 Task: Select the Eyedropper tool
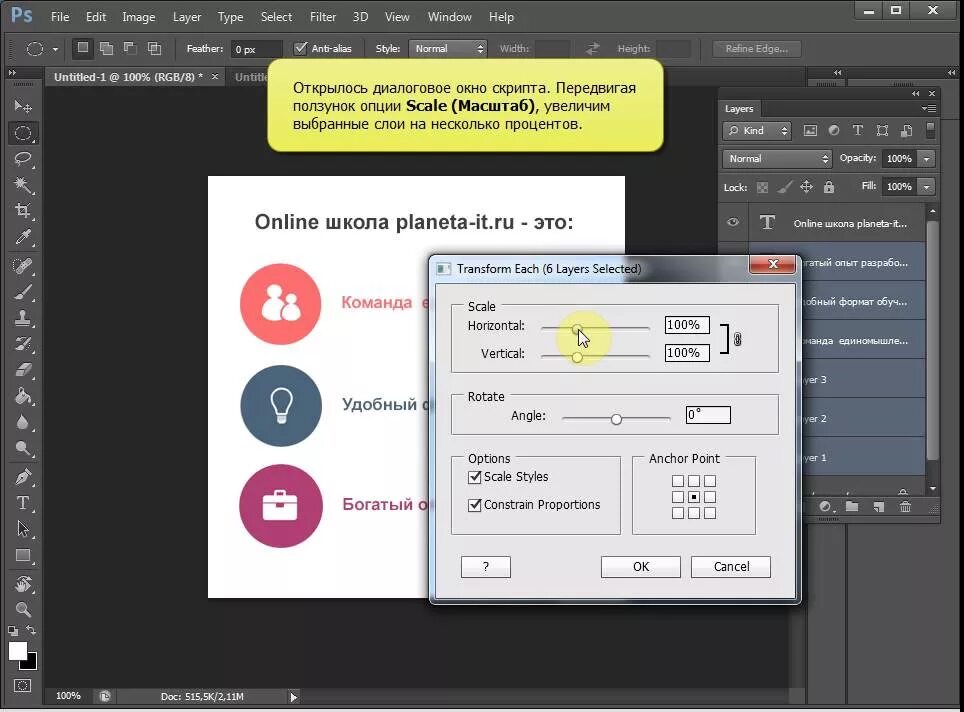click(23, 237)
